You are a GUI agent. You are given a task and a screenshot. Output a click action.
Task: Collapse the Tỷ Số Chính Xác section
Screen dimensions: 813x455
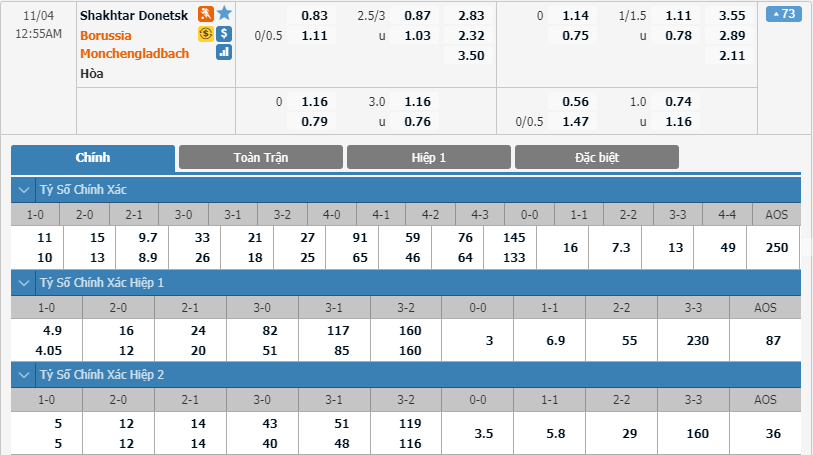pyautogui.click(x=24, y=190)
